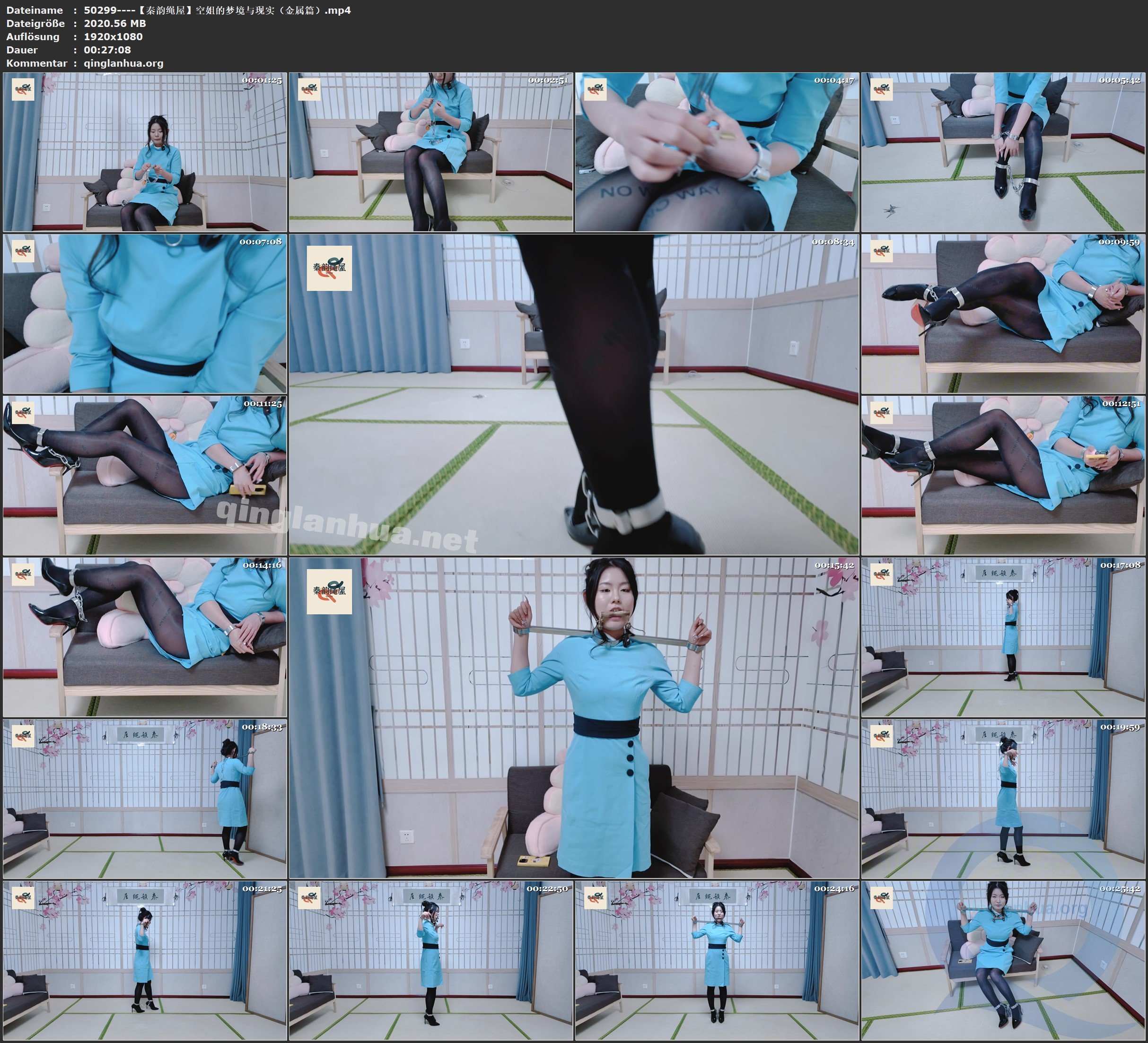Click the 1920x1080 Auflösung value
This screenshot has width=1148, height=1043.
114,36
